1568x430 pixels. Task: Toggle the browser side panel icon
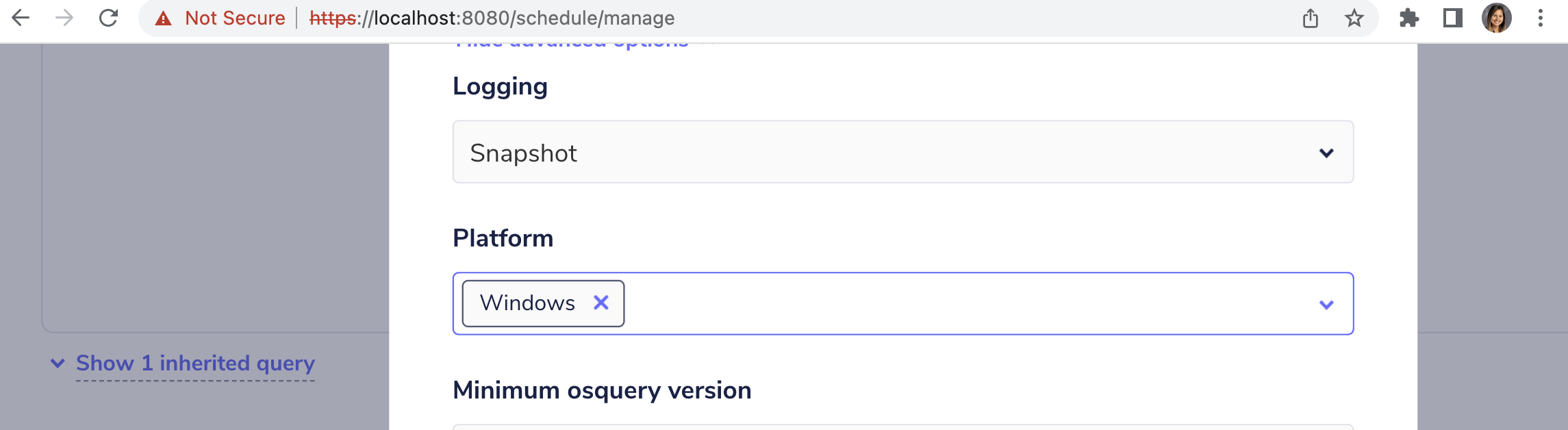(1452, 18)
